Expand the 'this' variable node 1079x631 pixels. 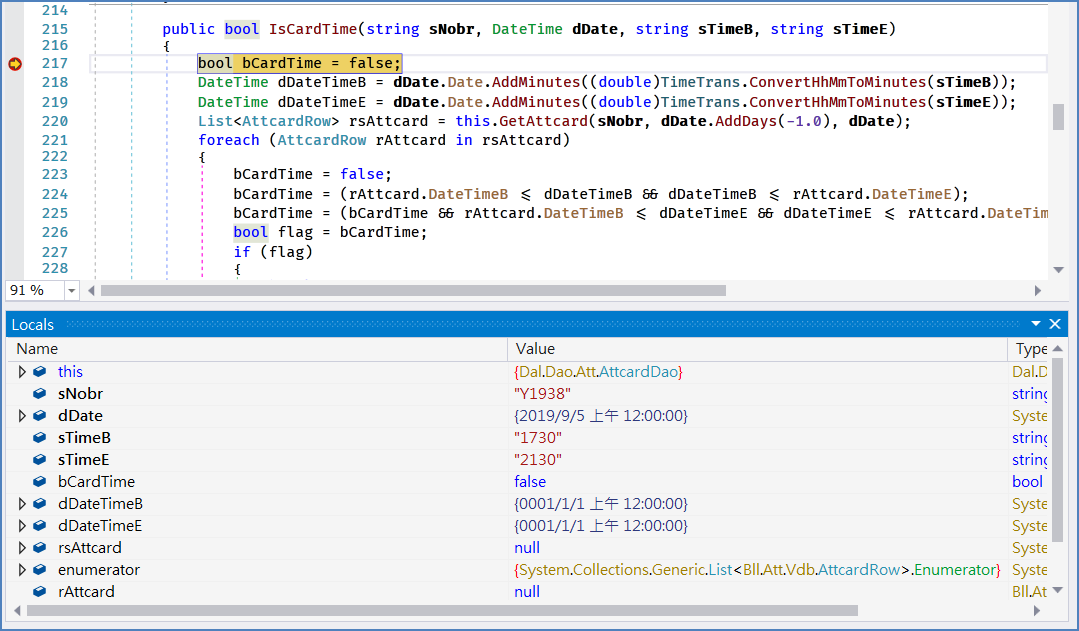click(22, 372)
